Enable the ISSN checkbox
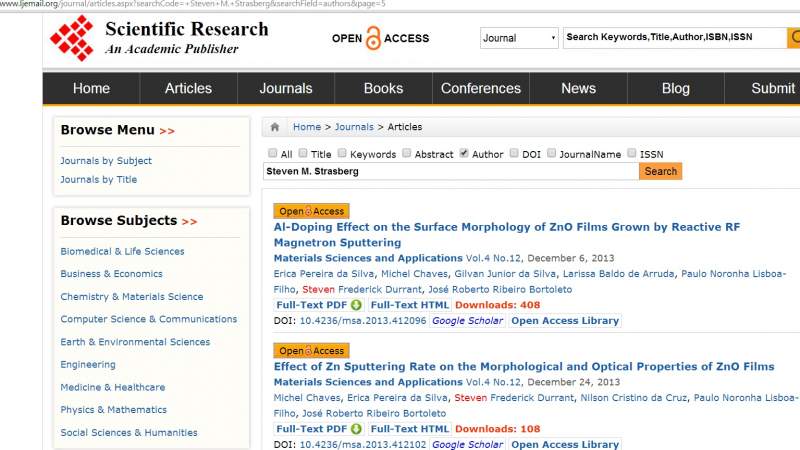Viewport: 800px width, 450px height. pyautogui.click(x=632, y=153)
